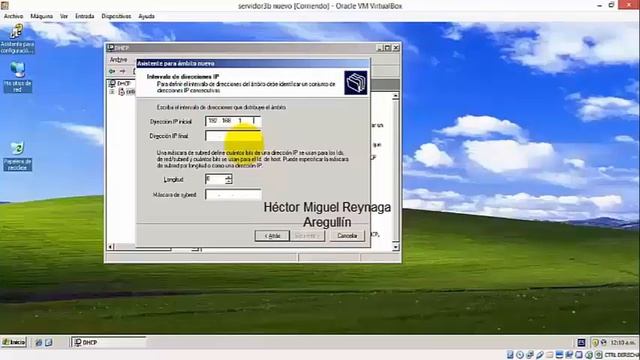This screenshot has height=360, width=640.
Task: Click the Cancelar button in wizard
Action: [x=347, y=236]
